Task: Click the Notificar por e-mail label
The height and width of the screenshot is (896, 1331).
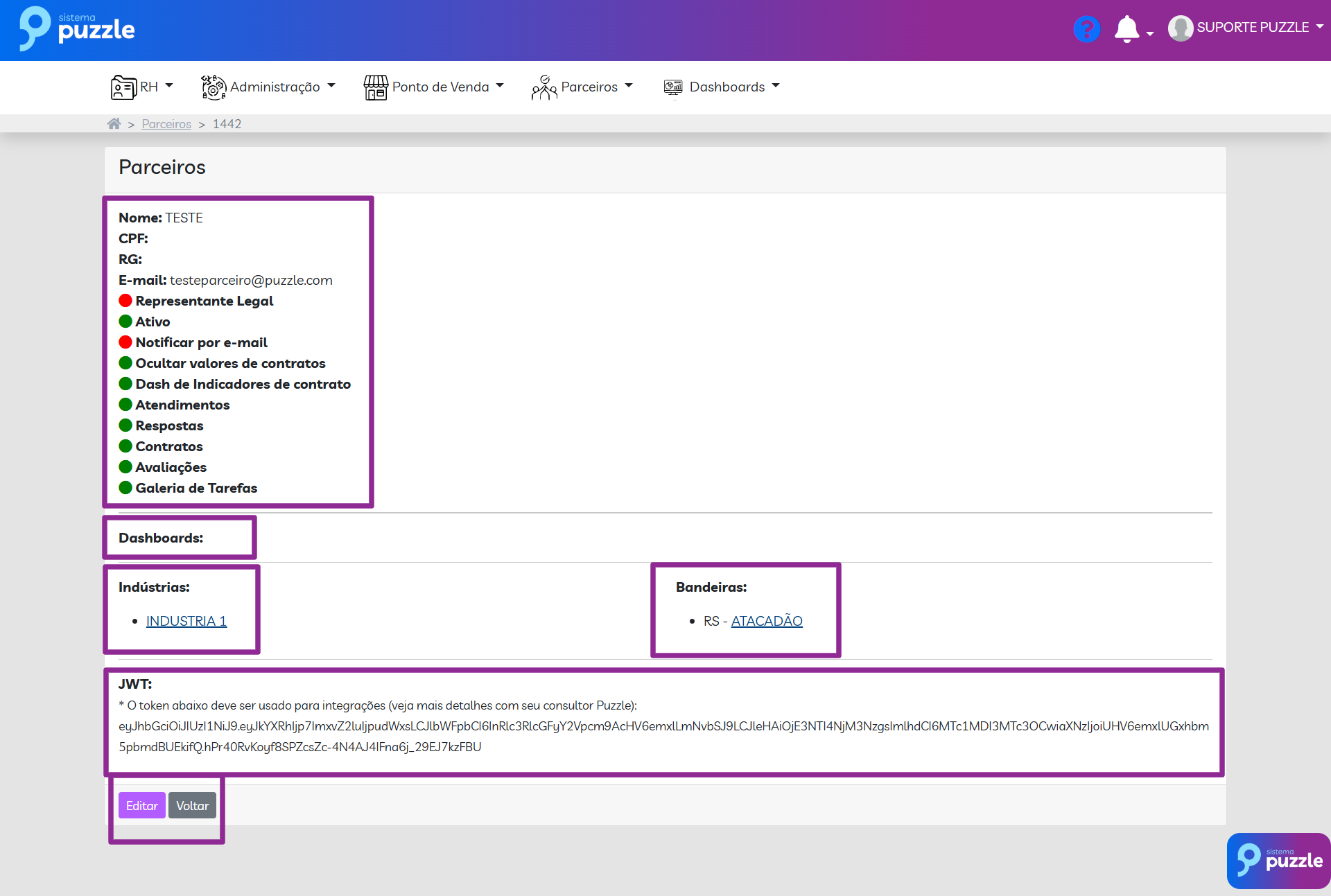Action: pos(202,342)
